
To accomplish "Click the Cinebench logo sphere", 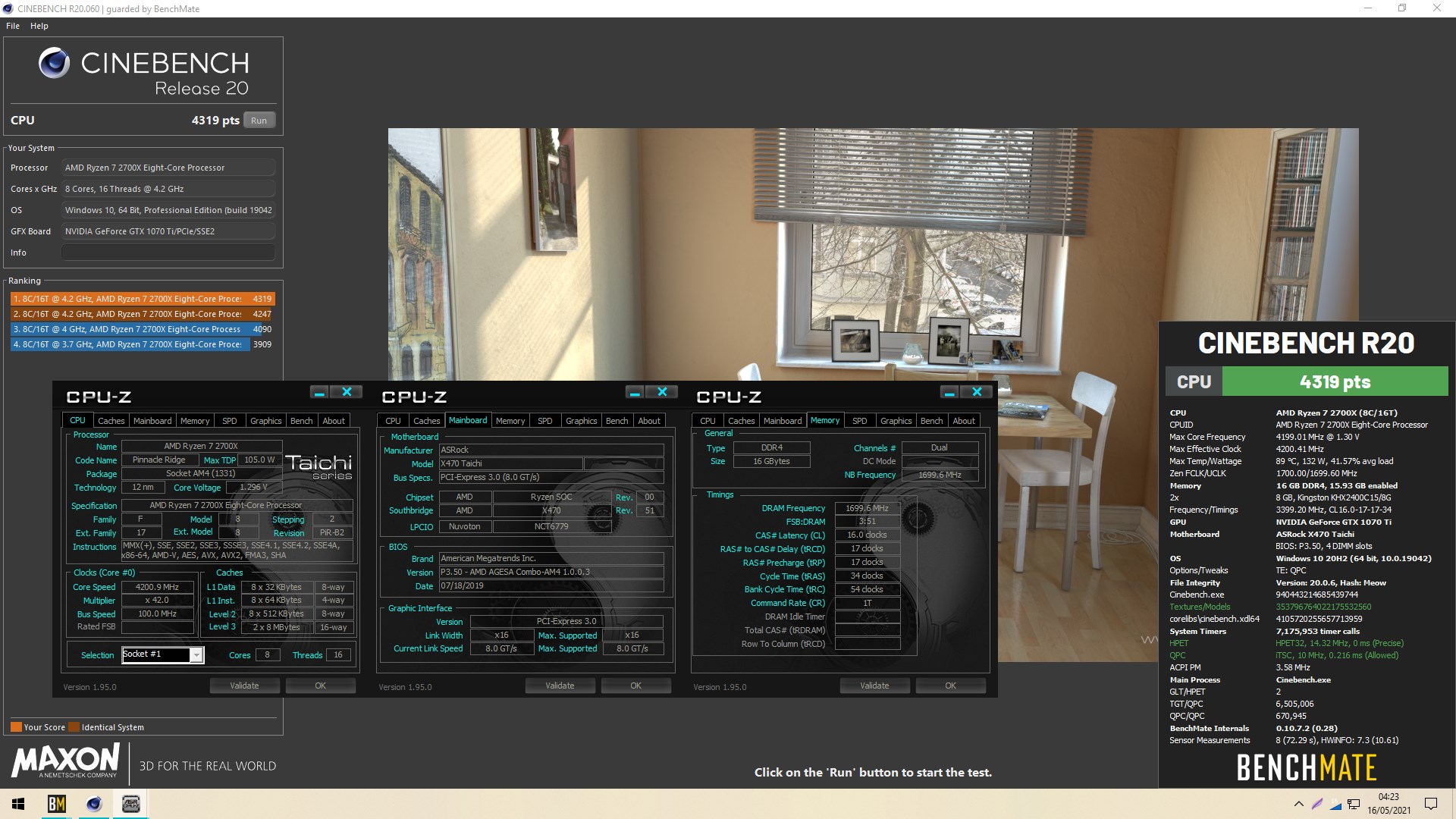I will click(54, 63).
